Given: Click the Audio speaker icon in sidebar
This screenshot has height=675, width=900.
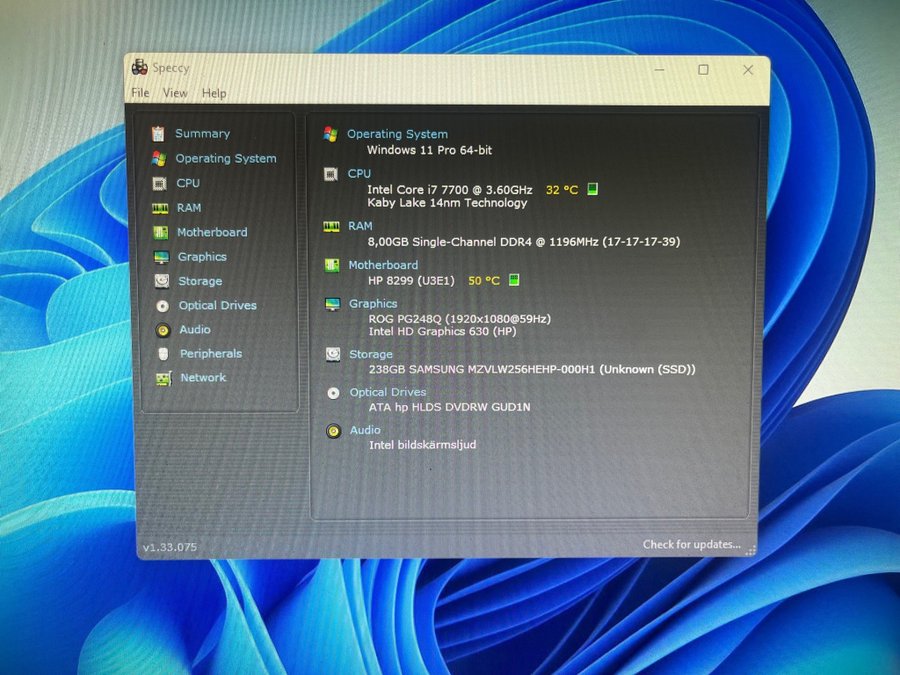Looking at the screenshot, I should click(162, 330).
